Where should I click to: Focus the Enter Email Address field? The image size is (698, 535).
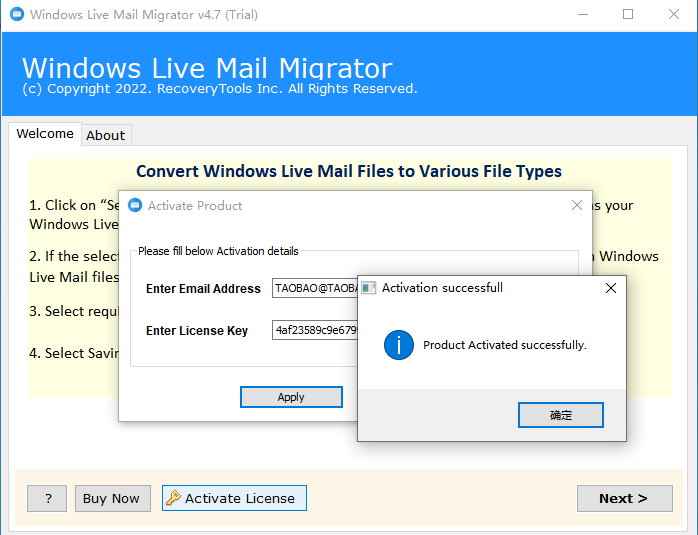point(315,288)
